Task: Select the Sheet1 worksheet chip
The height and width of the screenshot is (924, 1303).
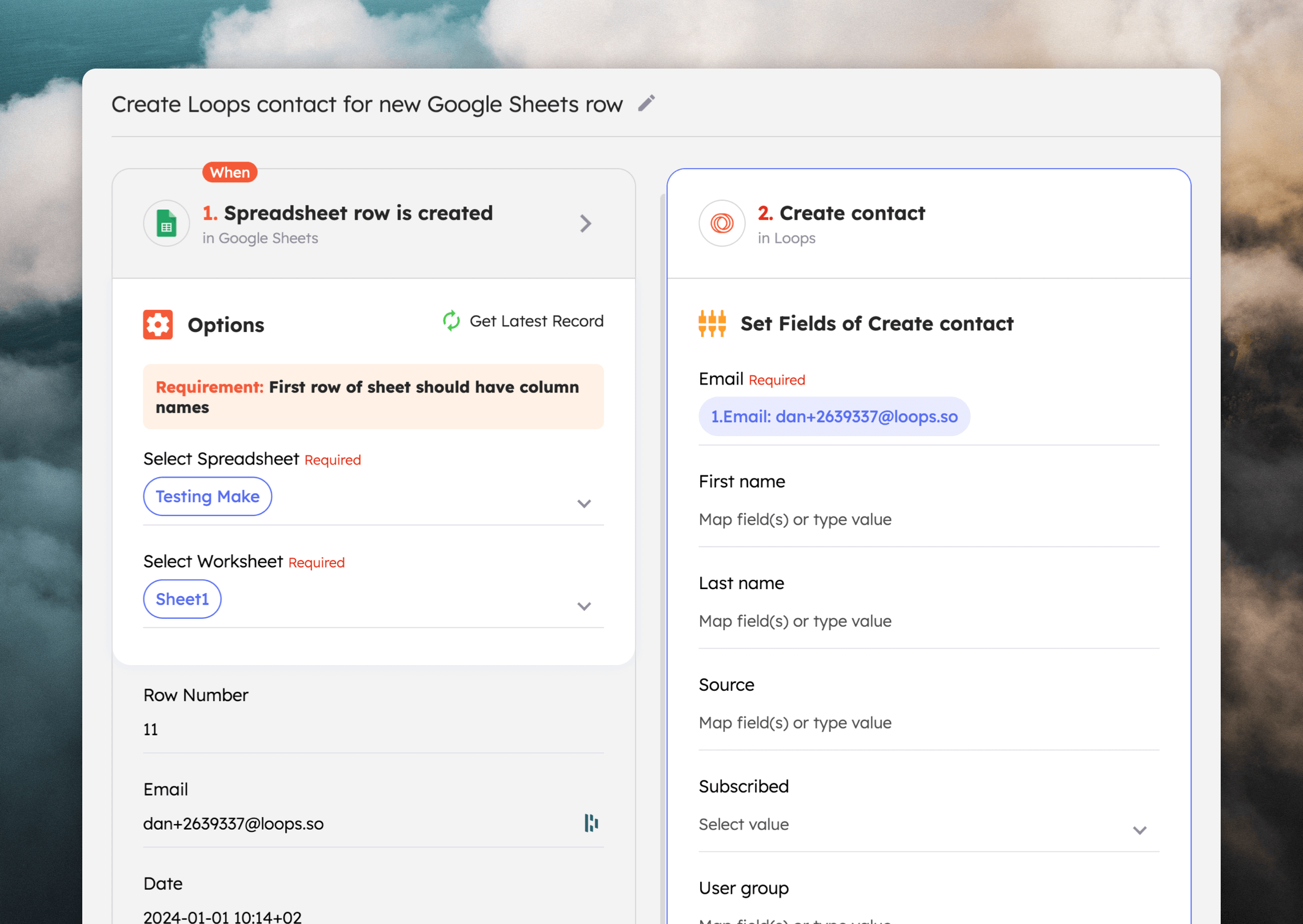Action: coord(182,599)
